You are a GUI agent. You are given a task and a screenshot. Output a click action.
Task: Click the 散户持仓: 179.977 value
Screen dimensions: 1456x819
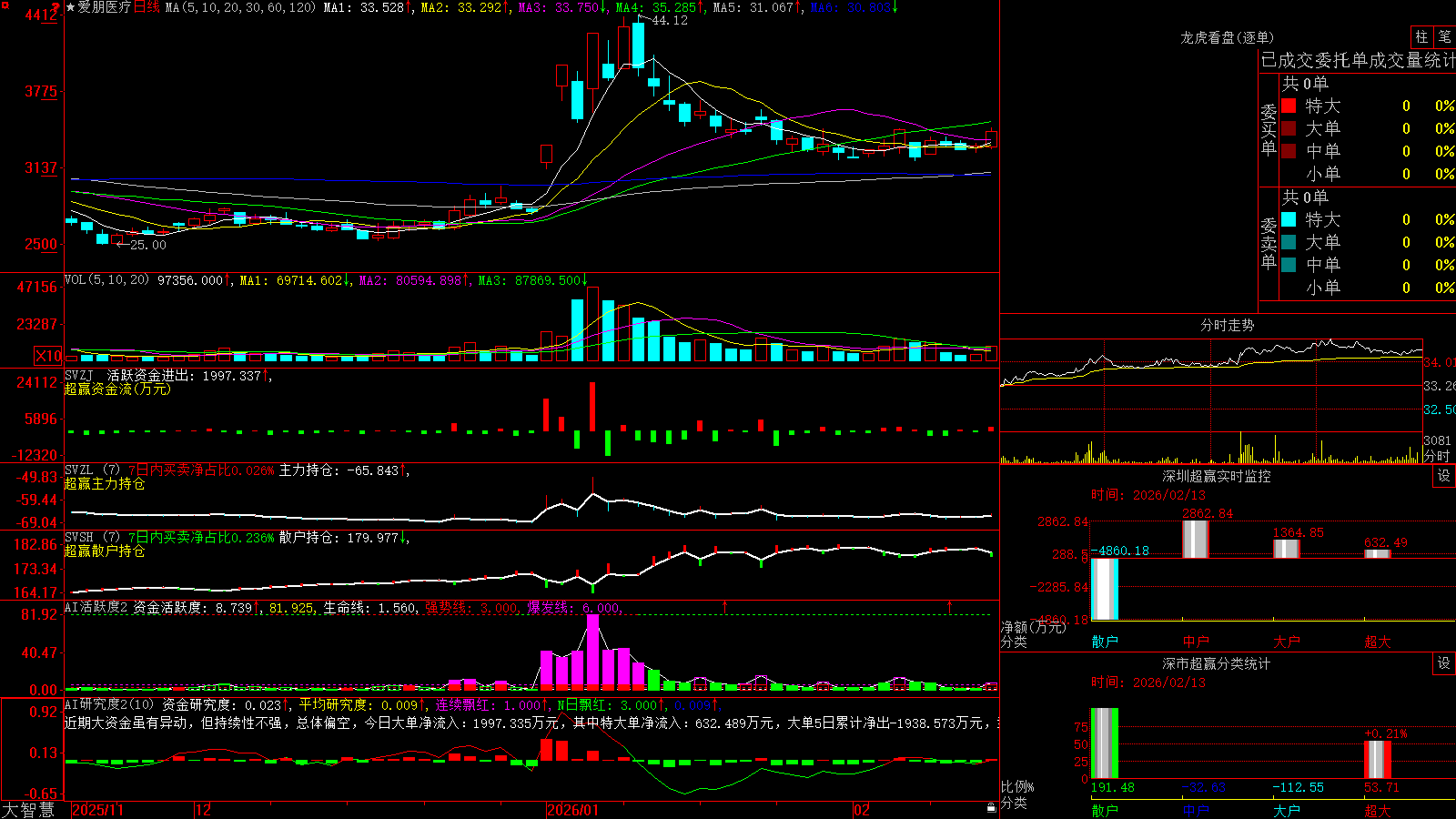coord(339,538)
